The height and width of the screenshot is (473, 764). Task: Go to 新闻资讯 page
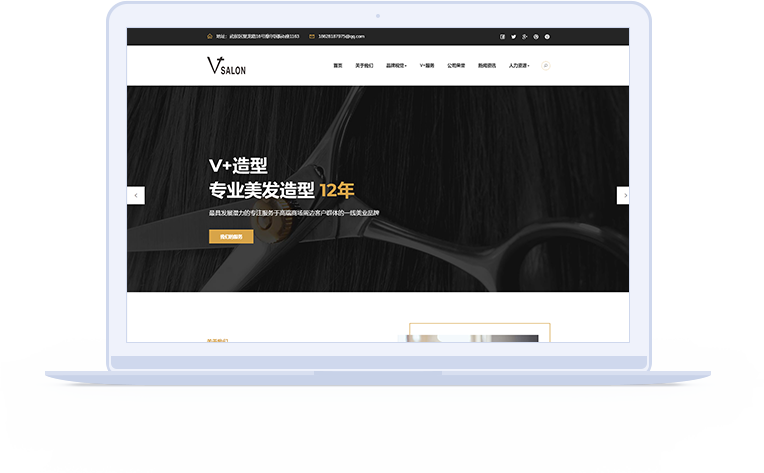(x=487, y=66)
